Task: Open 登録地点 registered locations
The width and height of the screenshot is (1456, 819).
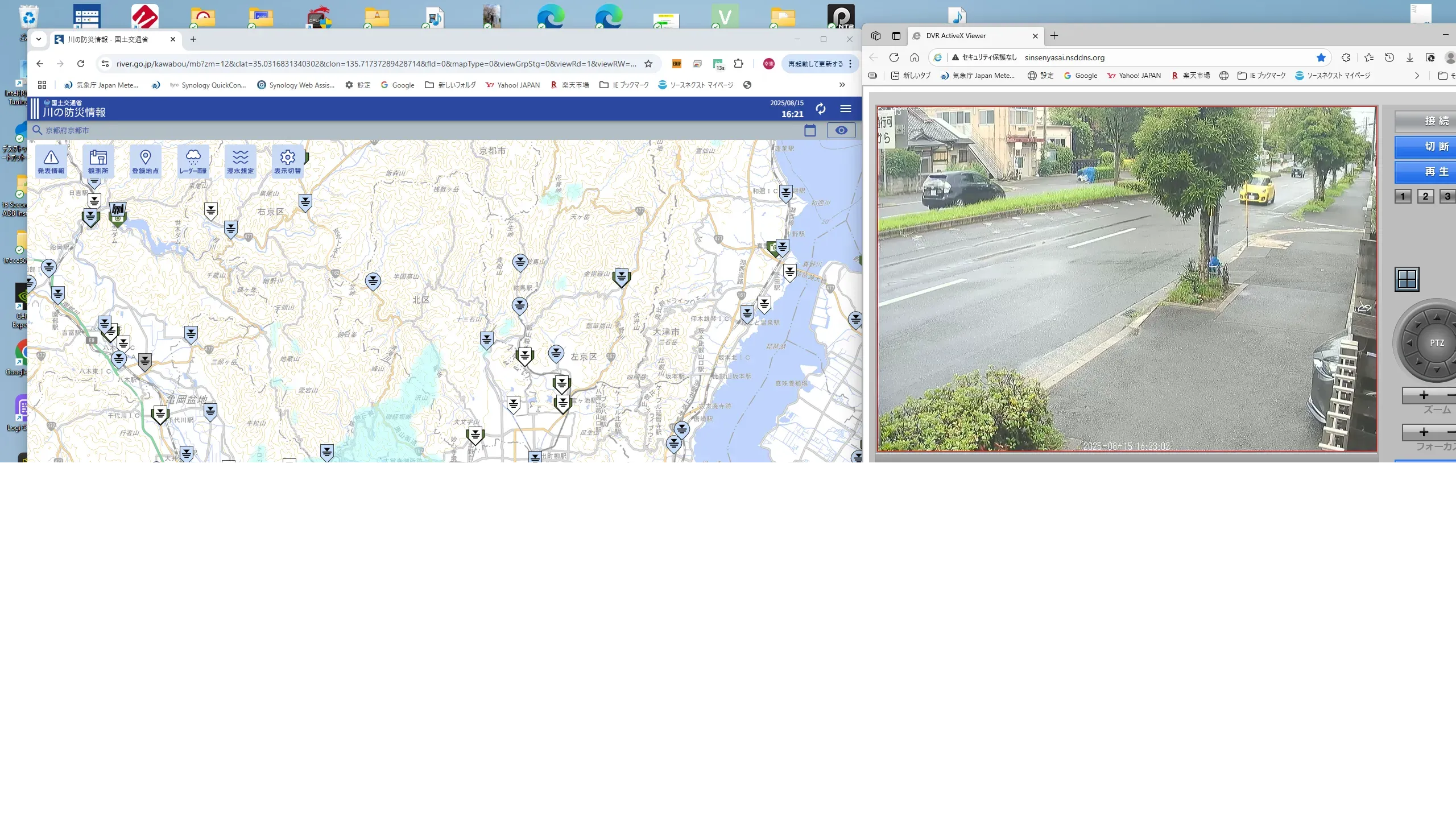Action: tap(146, 162)
